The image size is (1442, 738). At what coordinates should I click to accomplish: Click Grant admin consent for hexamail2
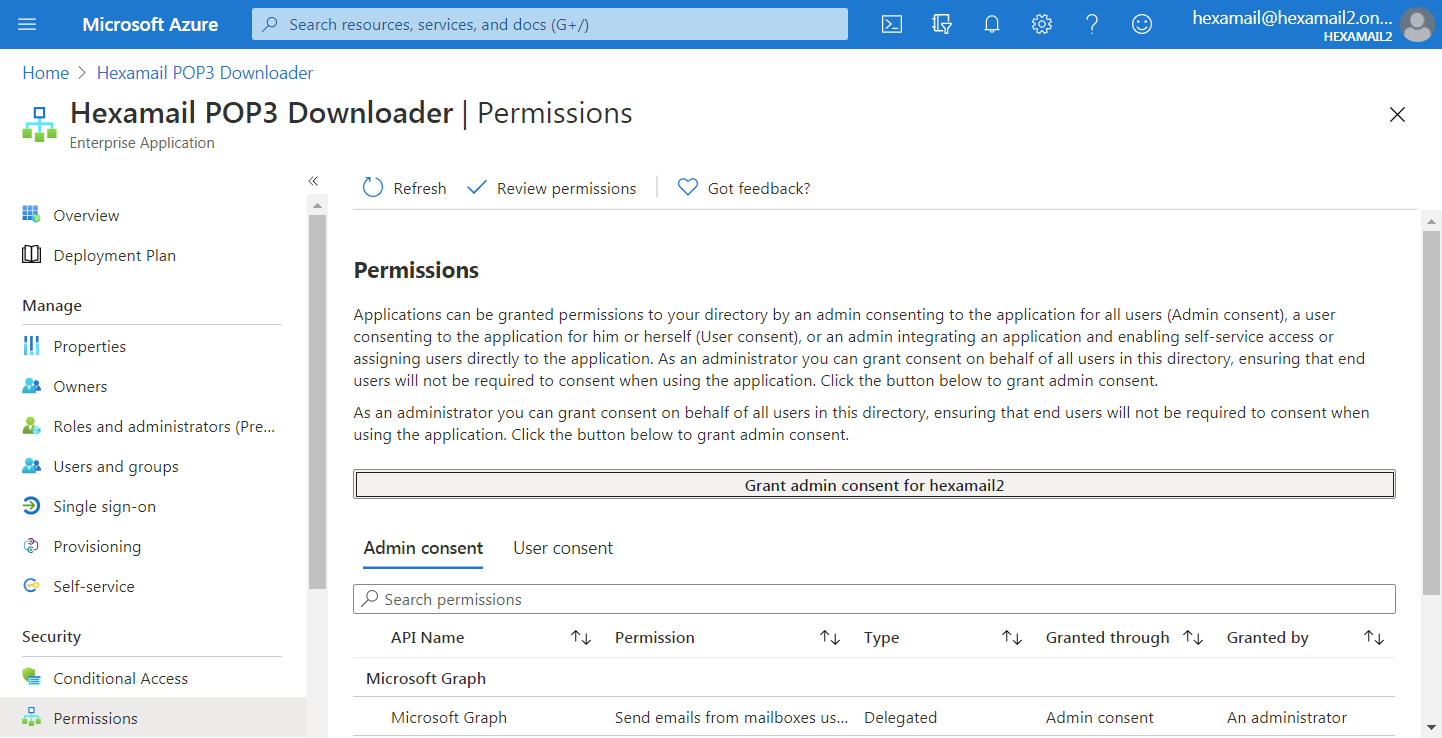pos(874,485)
